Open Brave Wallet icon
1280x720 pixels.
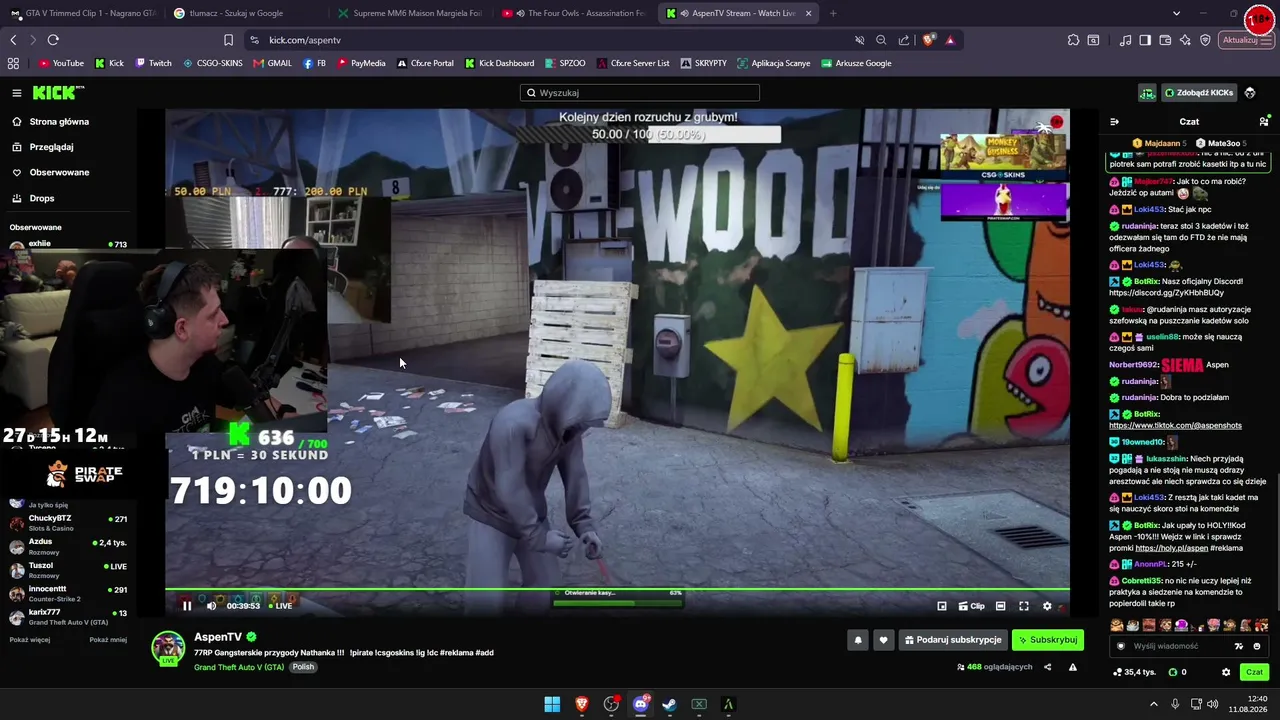(x=1165, y=40)
